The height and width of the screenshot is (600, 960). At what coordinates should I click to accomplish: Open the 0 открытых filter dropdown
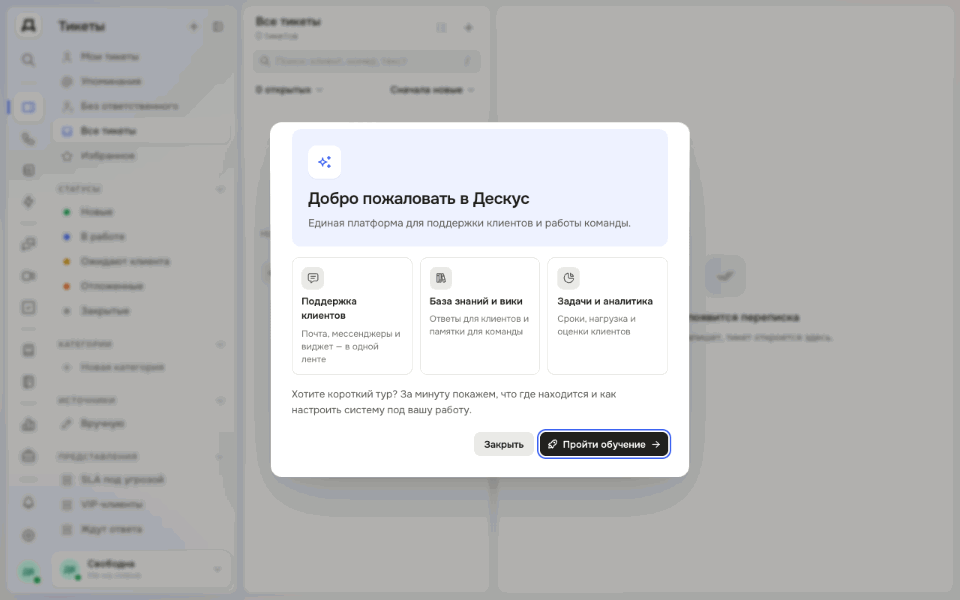[289, 90]
